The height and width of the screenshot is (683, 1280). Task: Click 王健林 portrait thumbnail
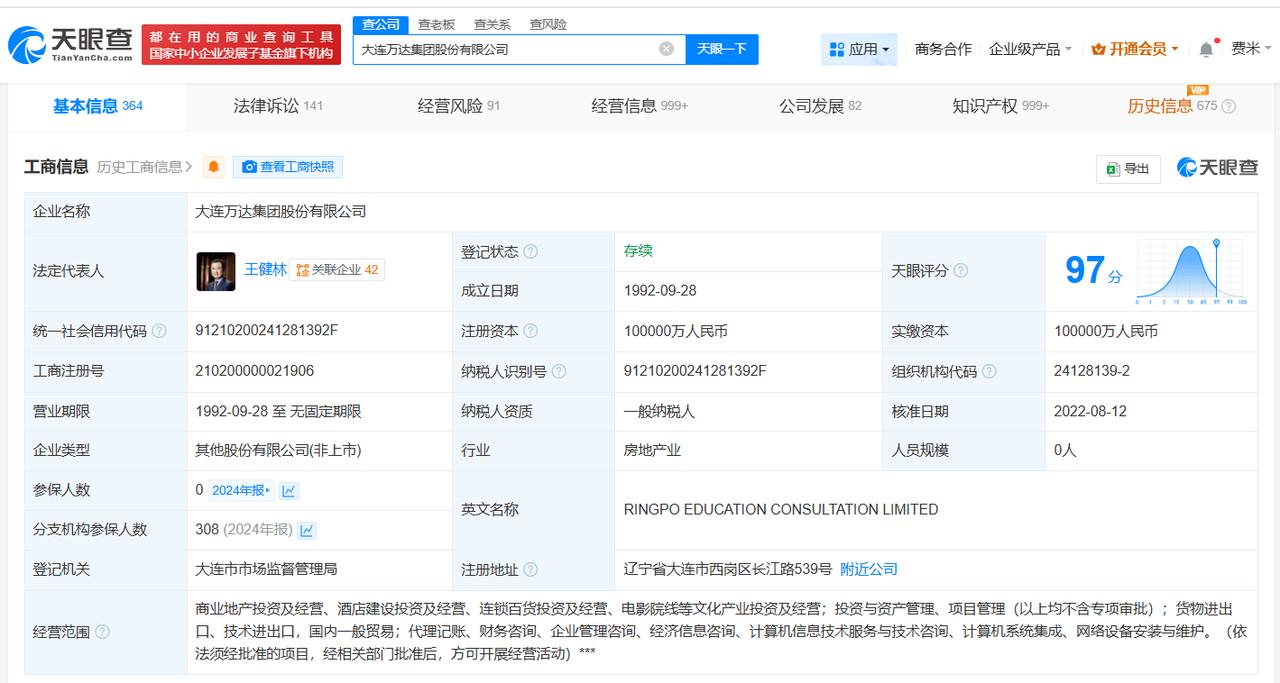point(216,271)
